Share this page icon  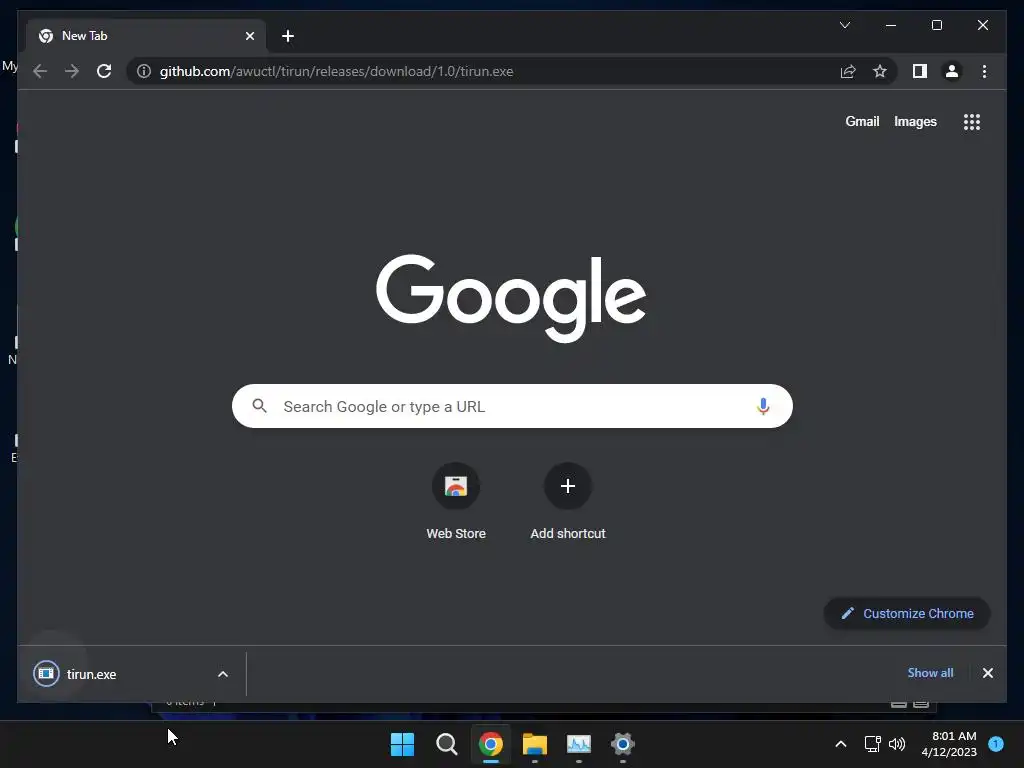click(848, 71)
